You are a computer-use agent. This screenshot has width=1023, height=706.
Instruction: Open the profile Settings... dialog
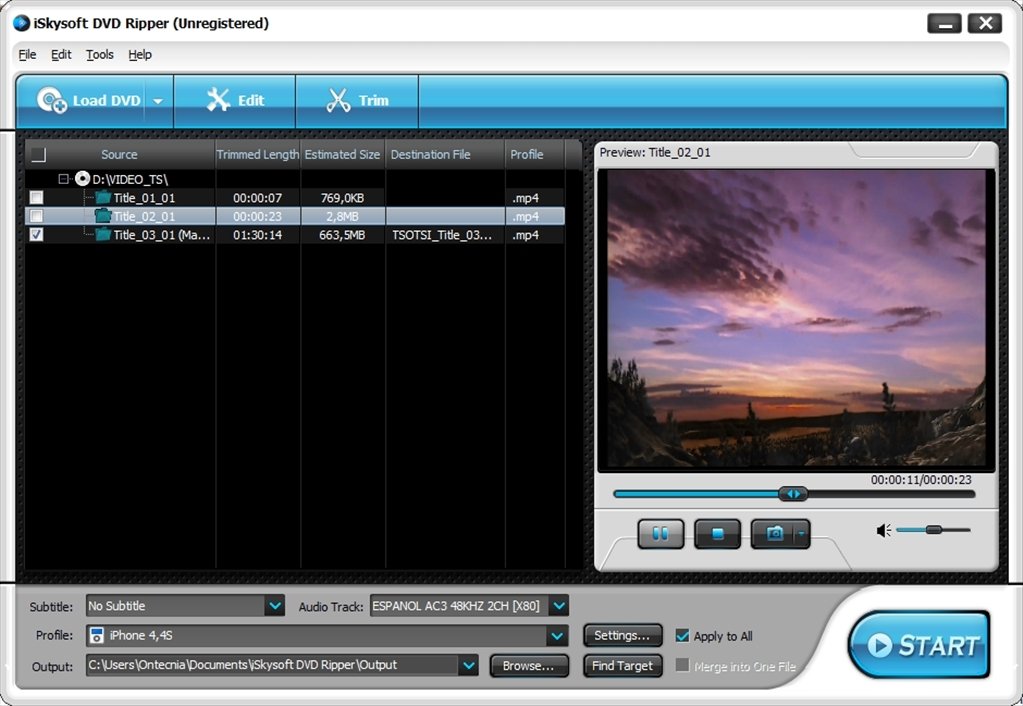[622, 635]
